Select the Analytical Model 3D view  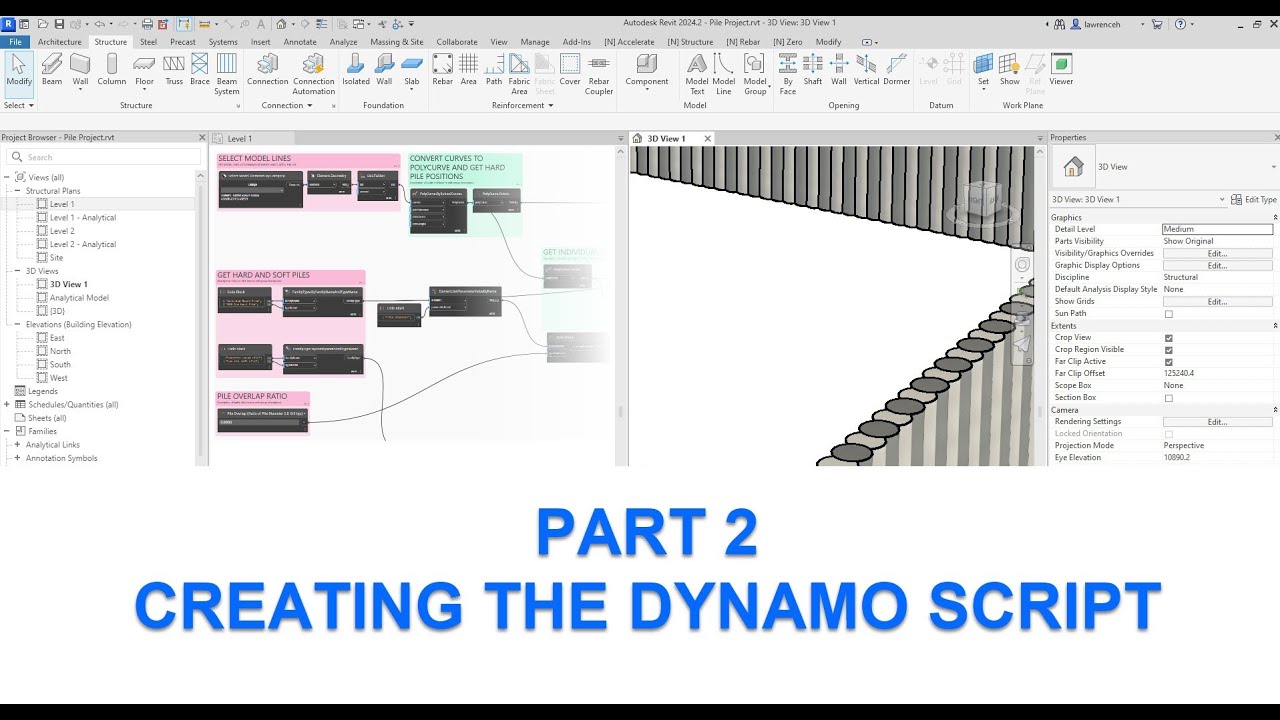click(x=79, y=298)
